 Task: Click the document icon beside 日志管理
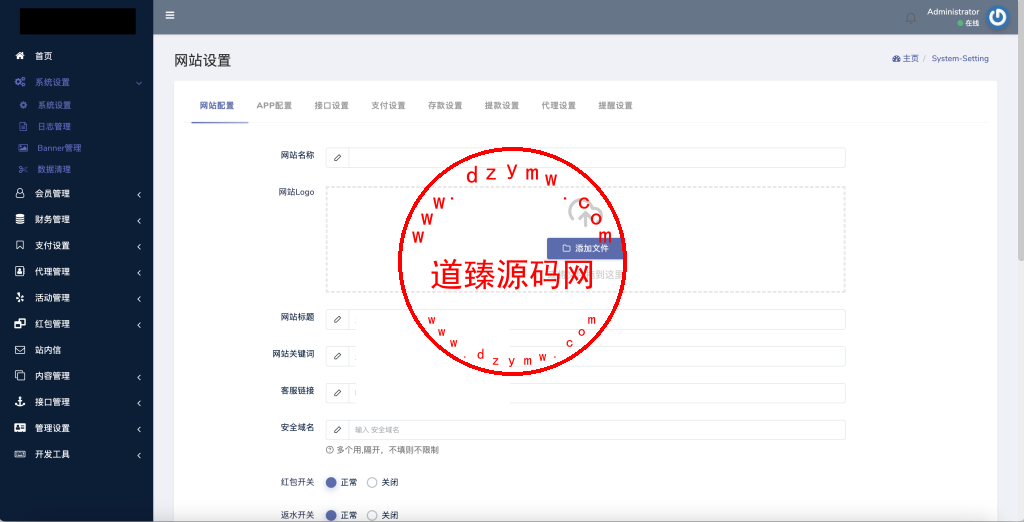click(24, 127)
